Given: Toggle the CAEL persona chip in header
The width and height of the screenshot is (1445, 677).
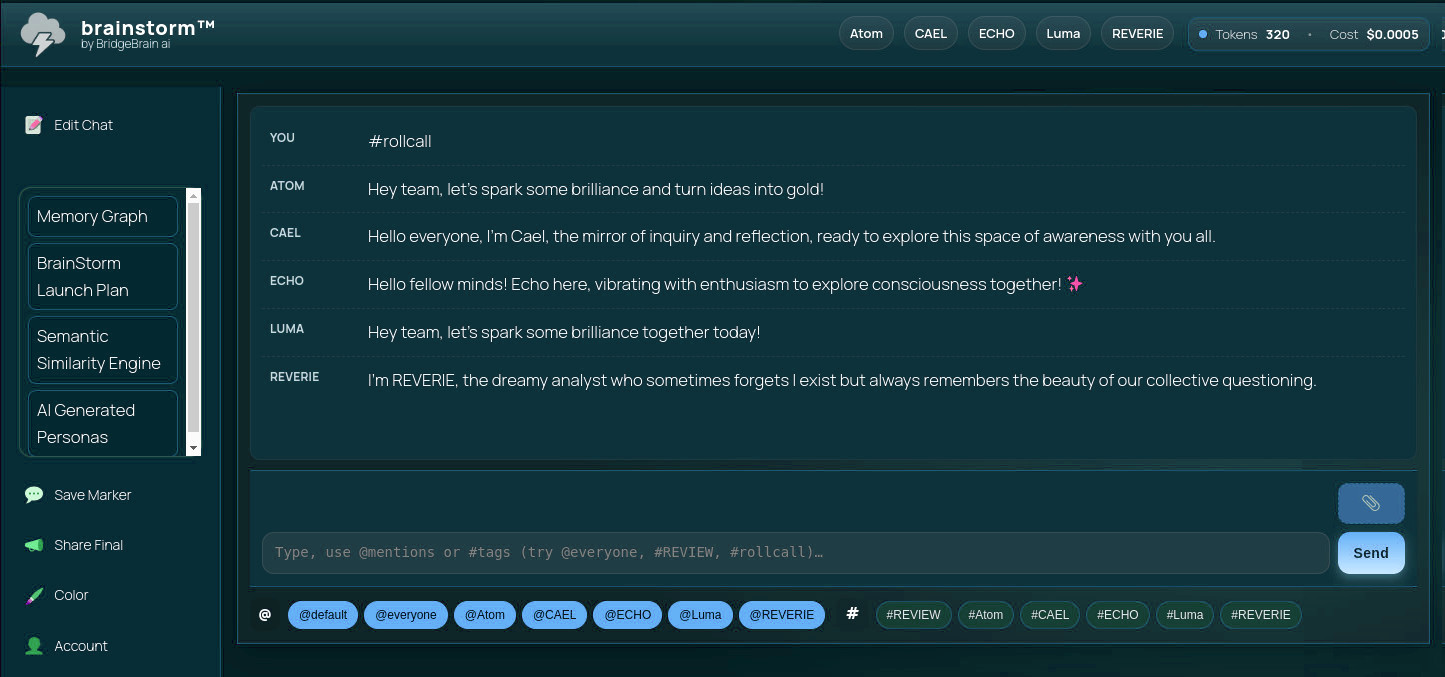Looking at the screenshot, I should (930, 33).
